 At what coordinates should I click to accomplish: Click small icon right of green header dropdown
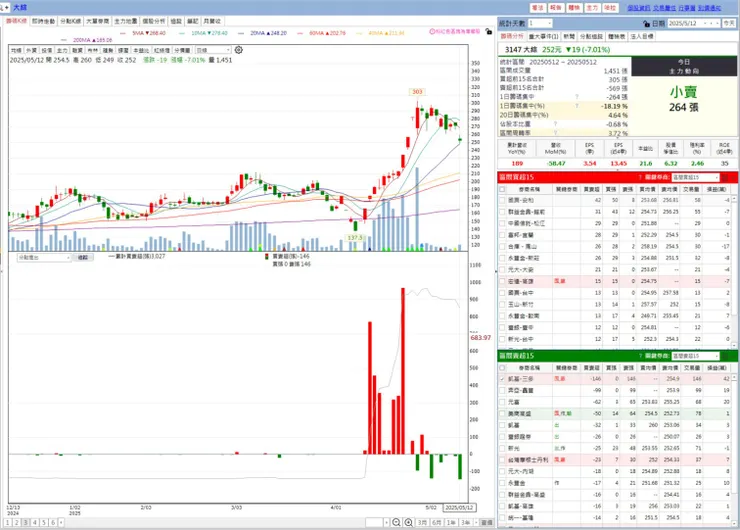725,356
